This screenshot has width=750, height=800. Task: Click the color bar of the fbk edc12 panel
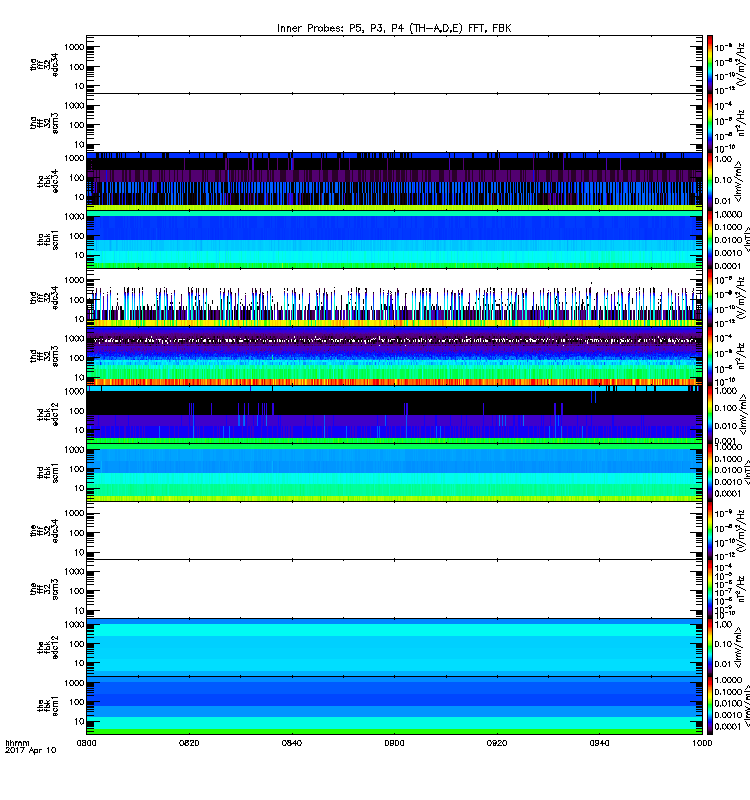[710, 647]
